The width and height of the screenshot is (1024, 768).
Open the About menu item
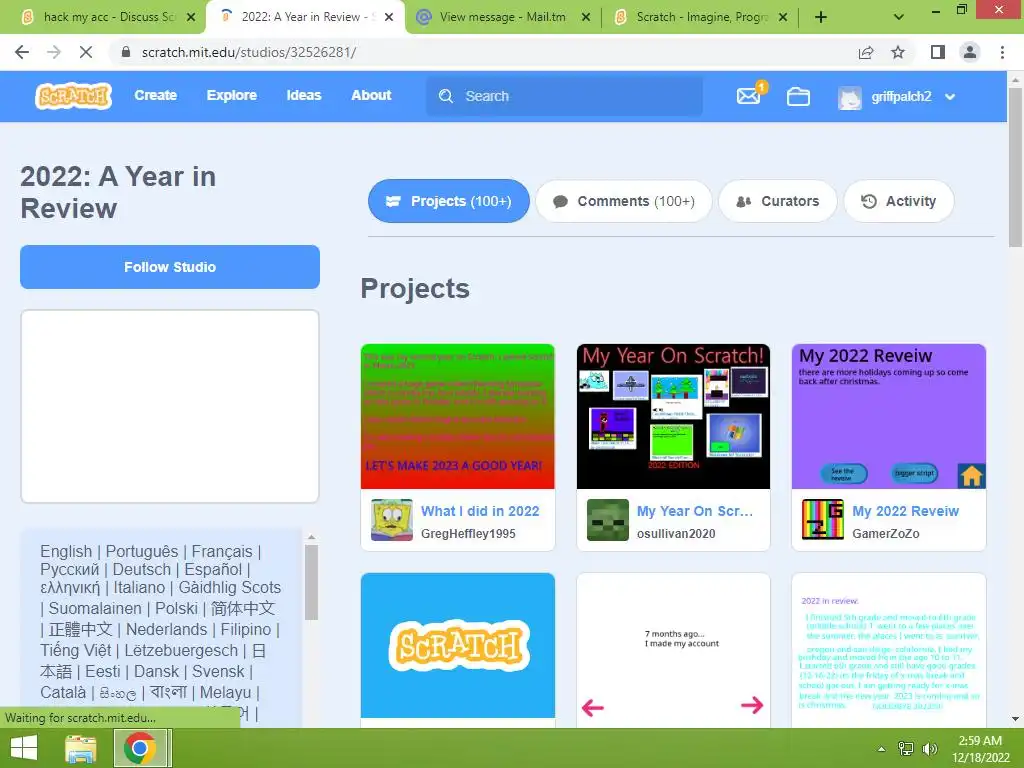(371, 95)
